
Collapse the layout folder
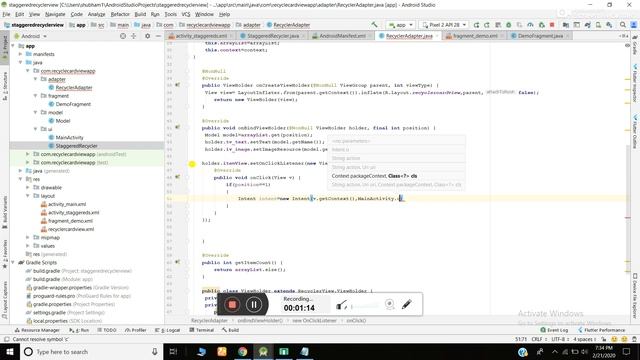tap(28, 196)
